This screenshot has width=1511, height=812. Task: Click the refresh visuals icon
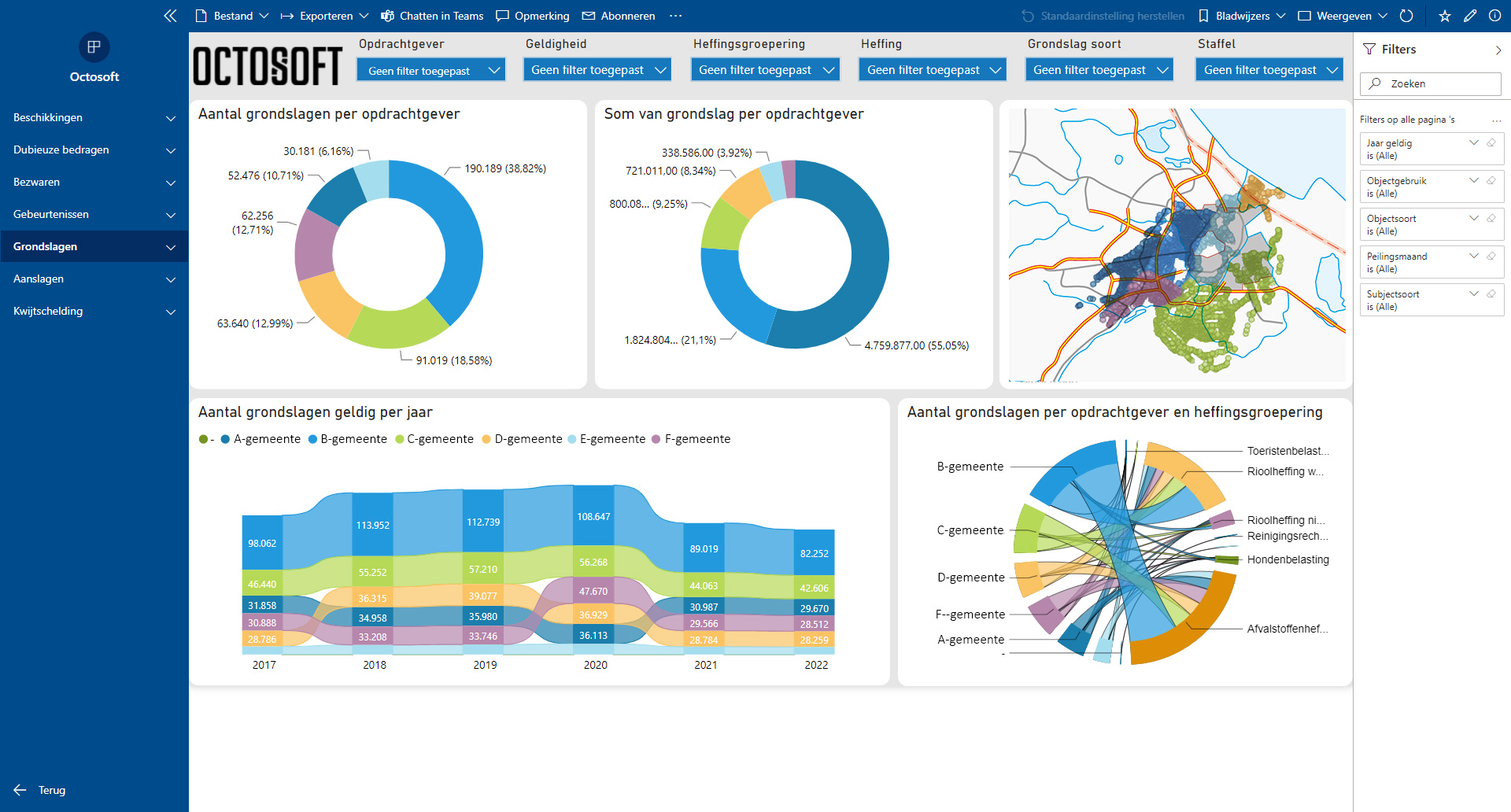coord(1406,16)
